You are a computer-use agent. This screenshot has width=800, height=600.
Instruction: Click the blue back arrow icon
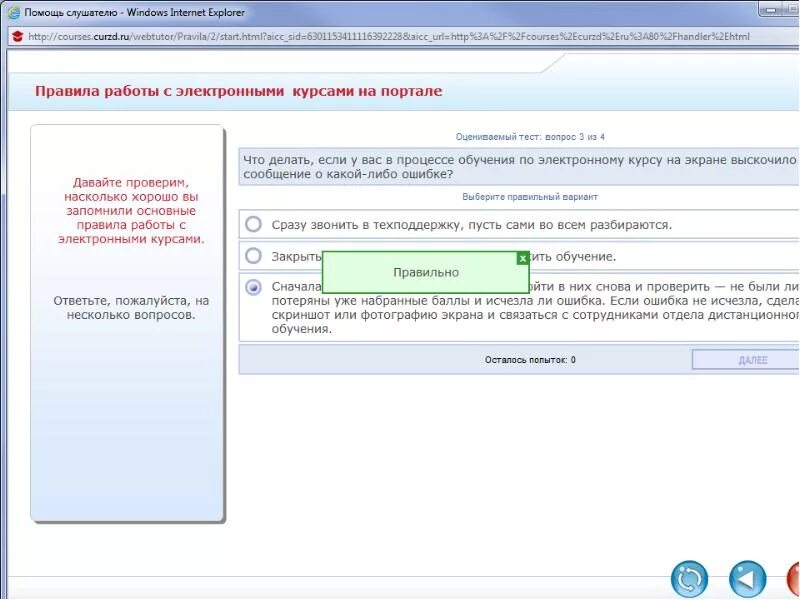coord(747,579)
